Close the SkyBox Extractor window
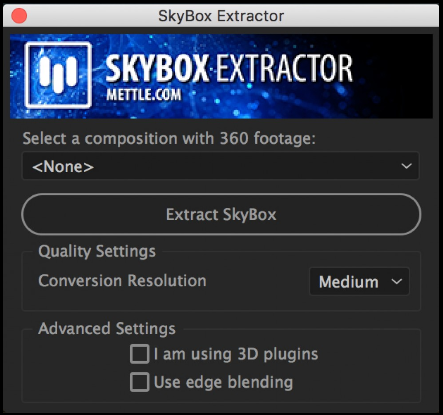The height and width of the screenshot is (415, 443). (19, 16)
